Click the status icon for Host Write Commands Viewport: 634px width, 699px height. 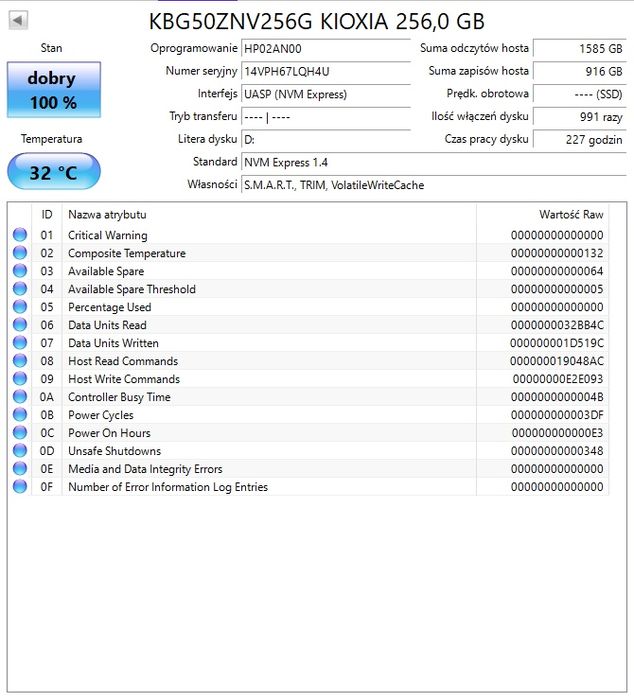coord(20,378)
